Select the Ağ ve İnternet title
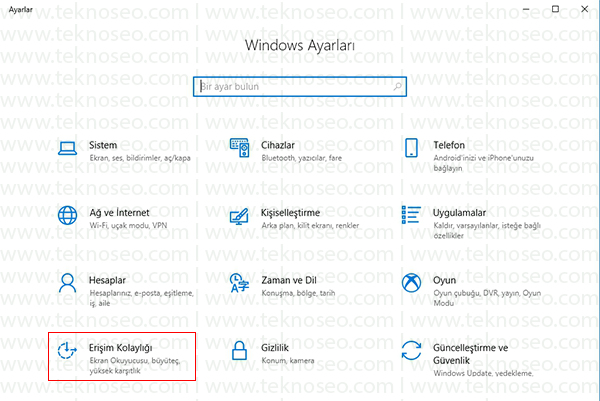Viewport: 600px width, 401px height. click(x=119, y=213)
